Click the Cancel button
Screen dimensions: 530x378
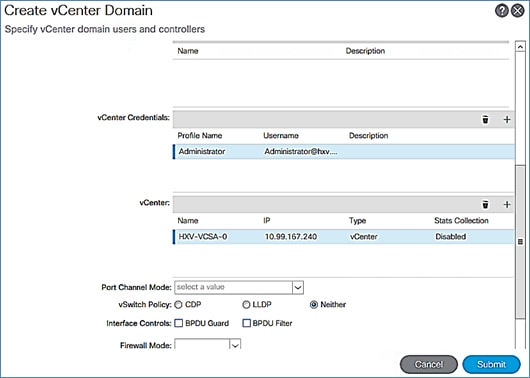tap(429, 364)
